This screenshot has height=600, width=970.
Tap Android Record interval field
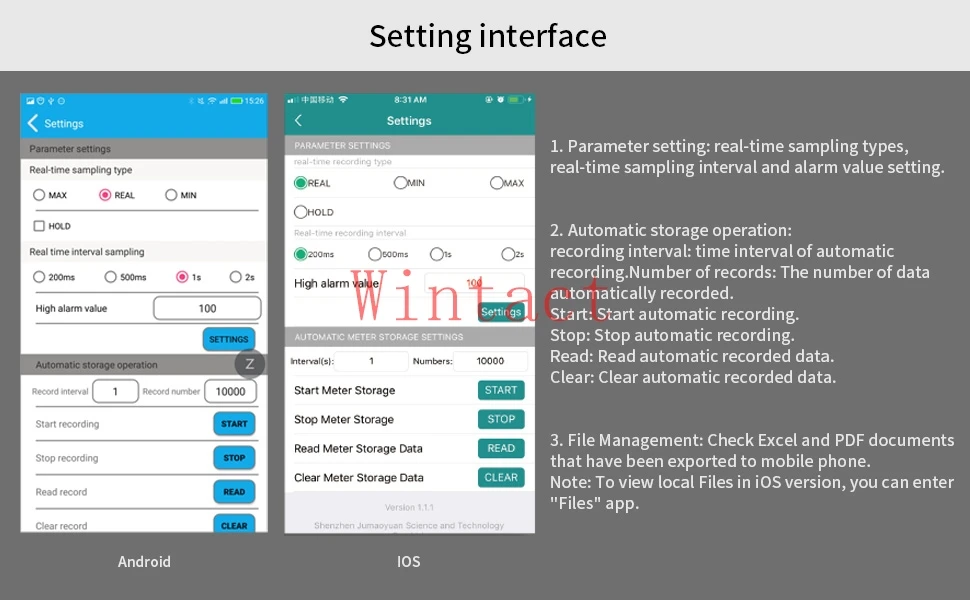(x=115, y=392)
